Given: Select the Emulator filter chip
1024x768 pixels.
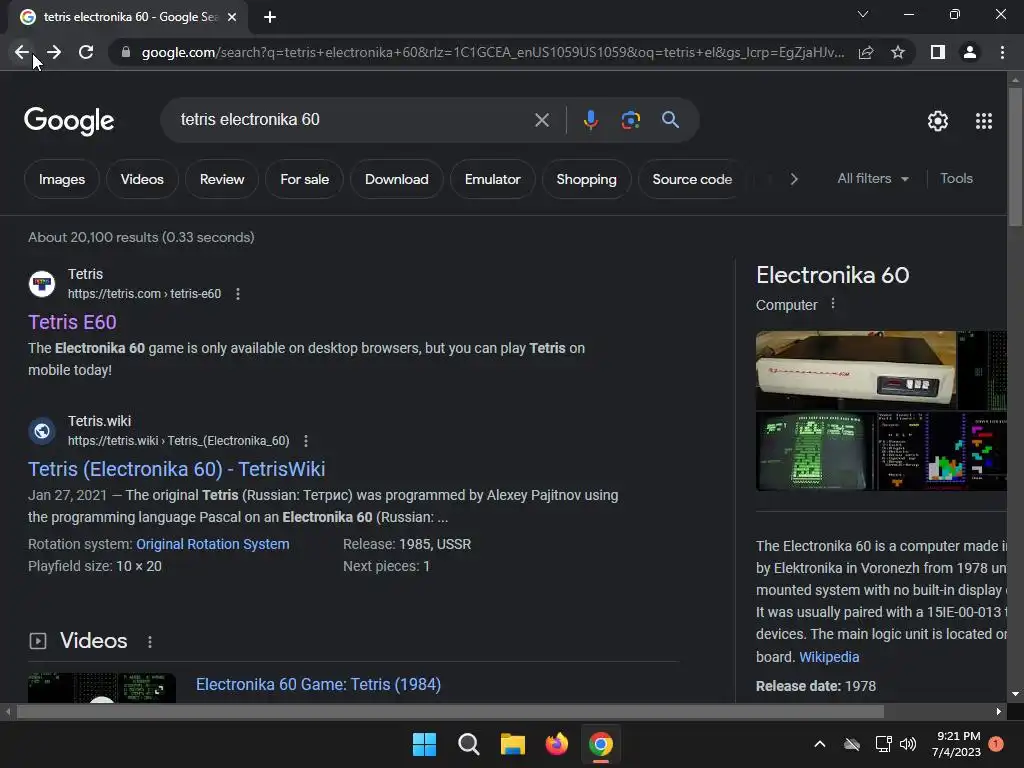Looking at the screenshot, I should [x=492, y=179].
